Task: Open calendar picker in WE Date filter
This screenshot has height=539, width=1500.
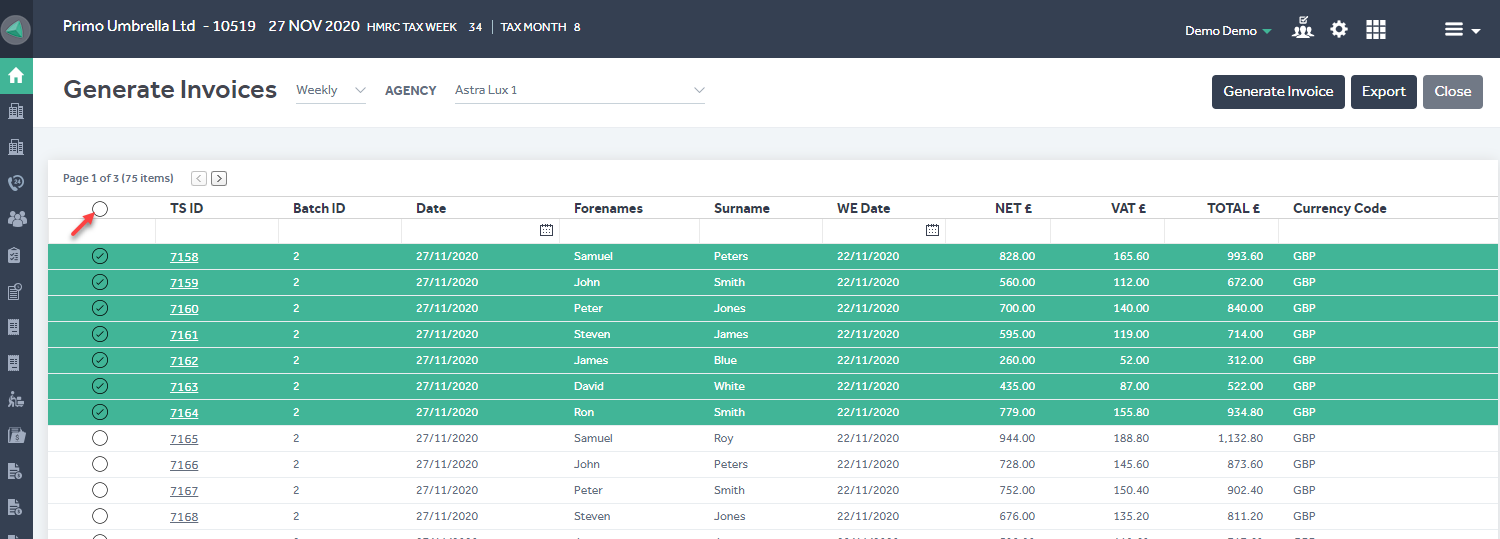Action: click(x=932, y=230)
